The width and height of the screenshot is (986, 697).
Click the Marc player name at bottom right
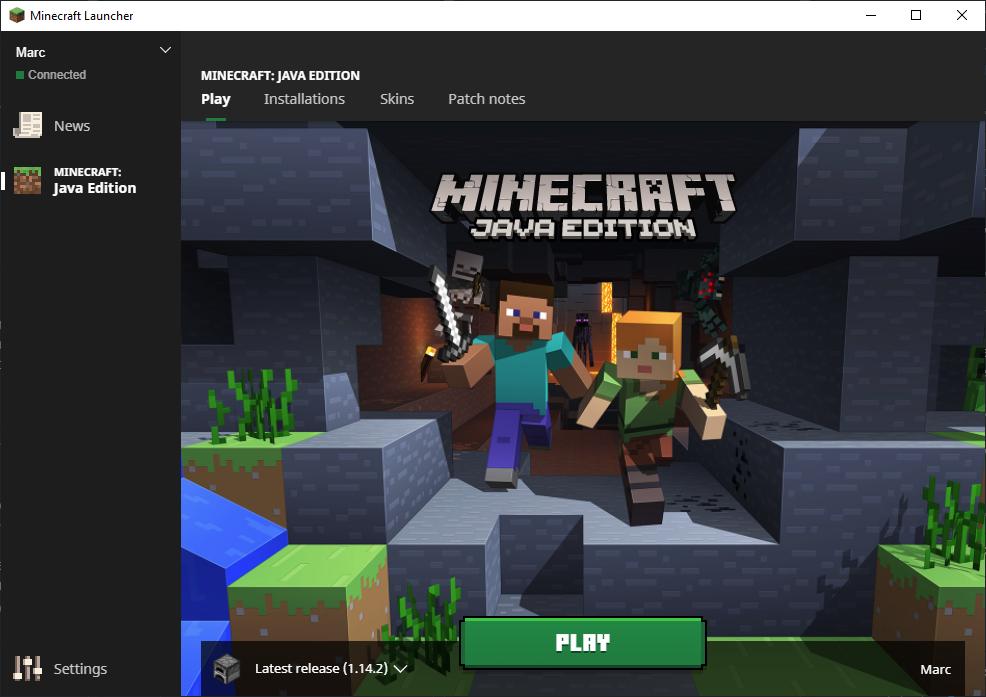click(935, 669)
